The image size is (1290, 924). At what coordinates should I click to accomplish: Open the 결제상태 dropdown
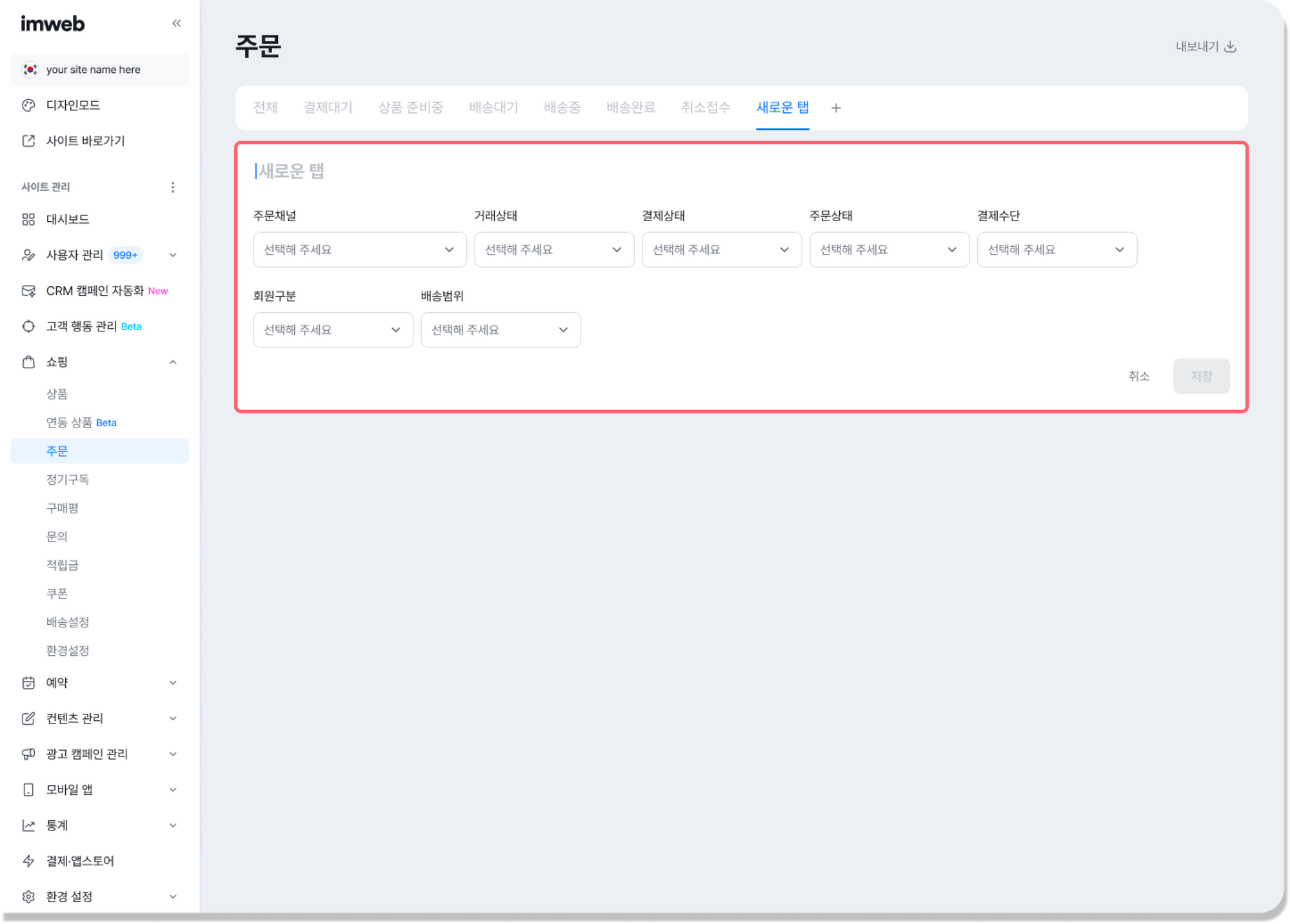pyautogui.click(x=721, y=250)
